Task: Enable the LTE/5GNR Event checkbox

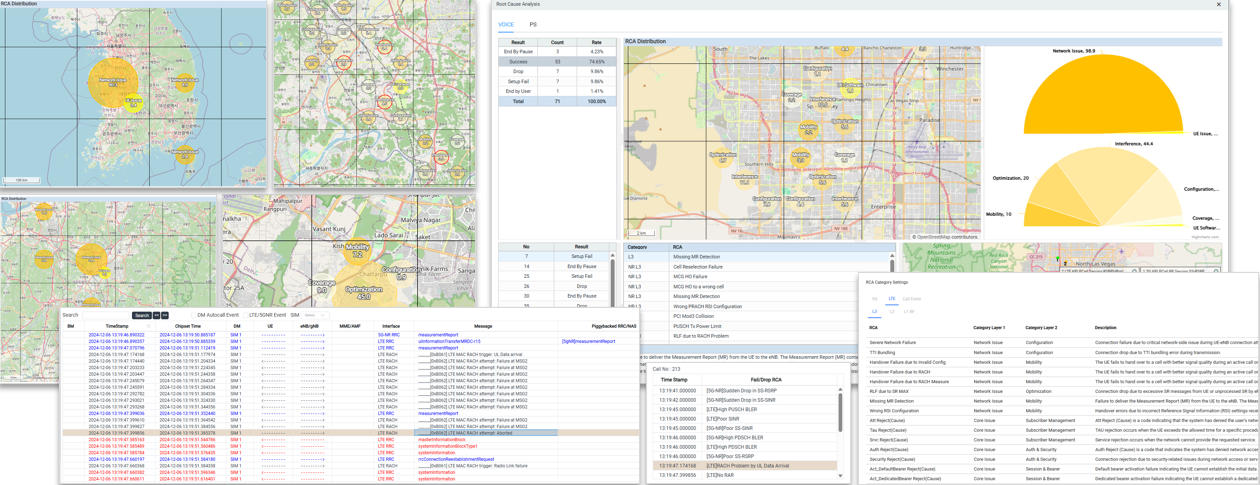Action: click(x=245, y=315)
